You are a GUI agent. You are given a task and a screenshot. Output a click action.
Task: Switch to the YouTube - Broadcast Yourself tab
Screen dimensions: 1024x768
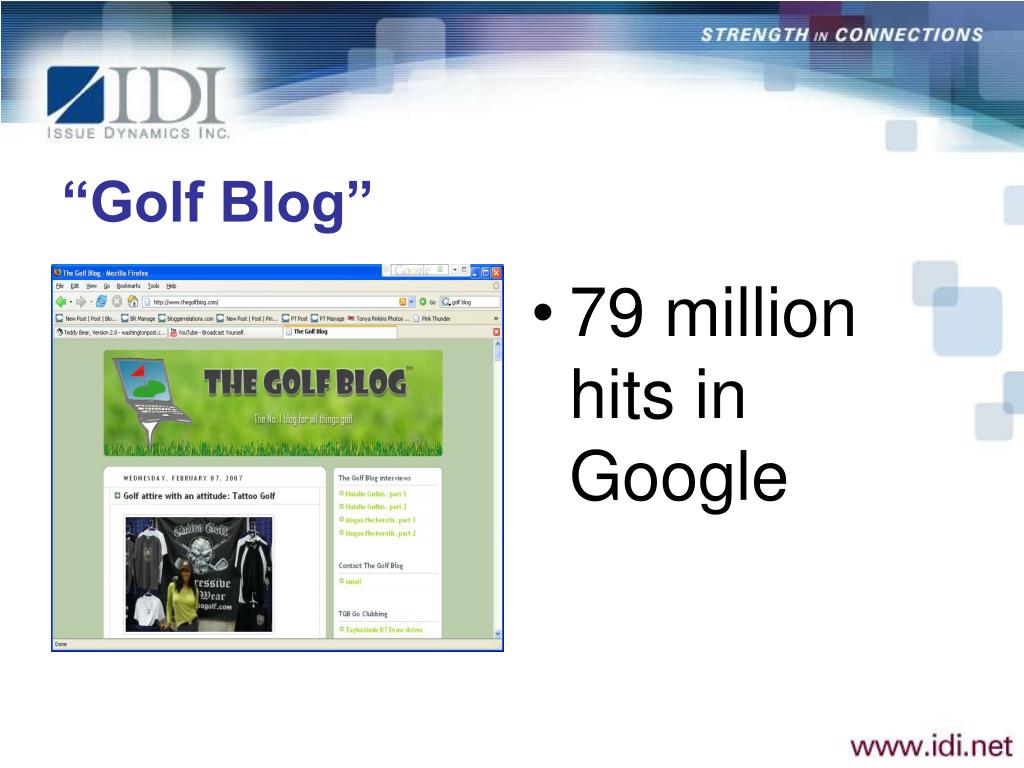pyautogui.click(x=225, y=332)
